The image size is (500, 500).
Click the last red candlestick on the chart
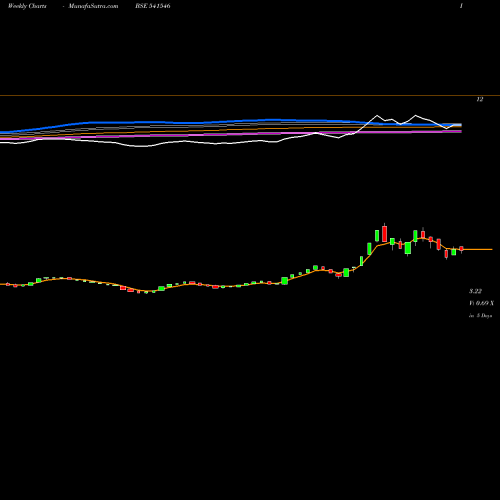pos(462,249)
